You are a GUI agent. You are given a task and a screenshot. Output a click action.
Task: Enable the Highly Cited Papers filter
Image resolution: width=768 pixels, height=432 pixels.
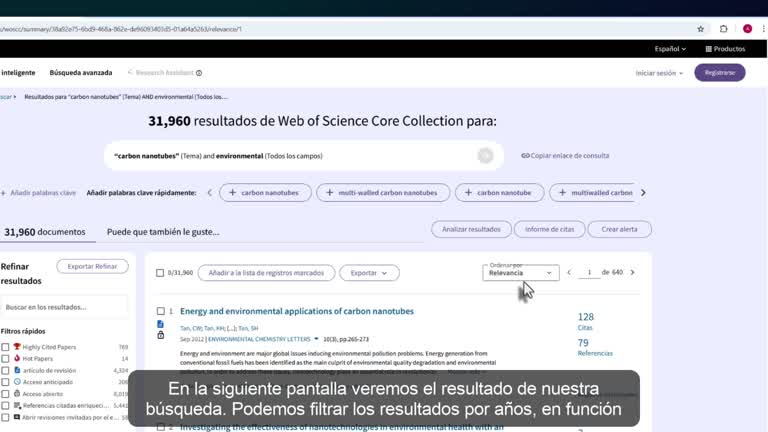click(5, 347)
